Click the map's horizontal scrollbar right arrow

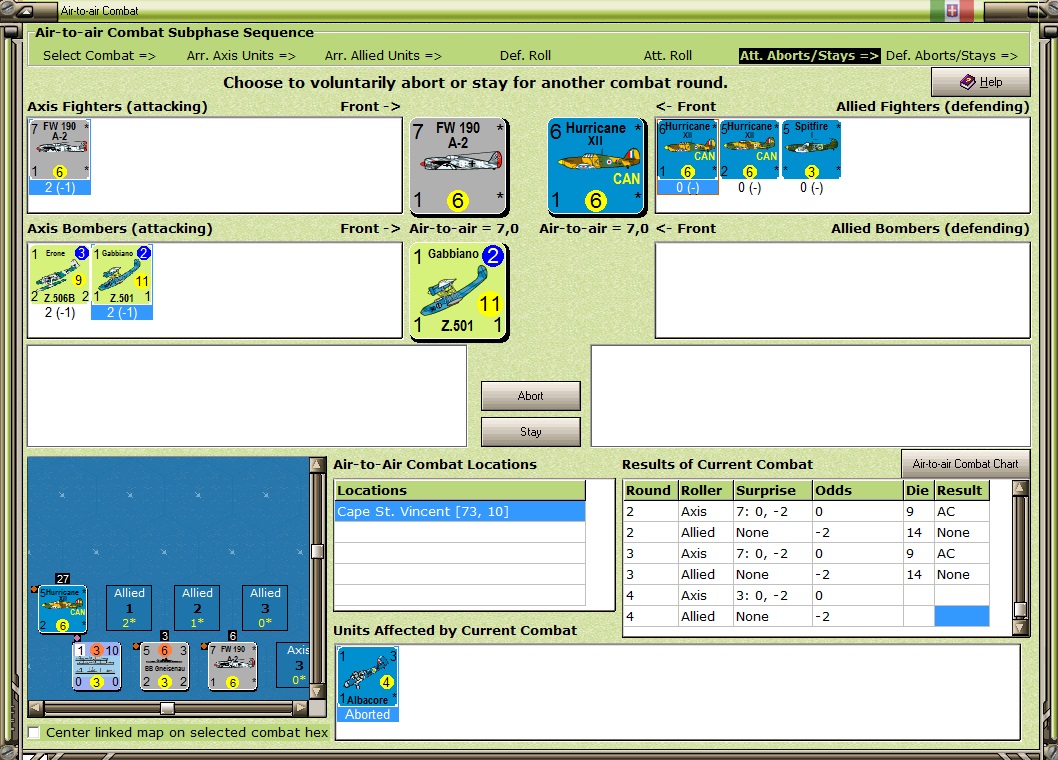tap(301, 708)
